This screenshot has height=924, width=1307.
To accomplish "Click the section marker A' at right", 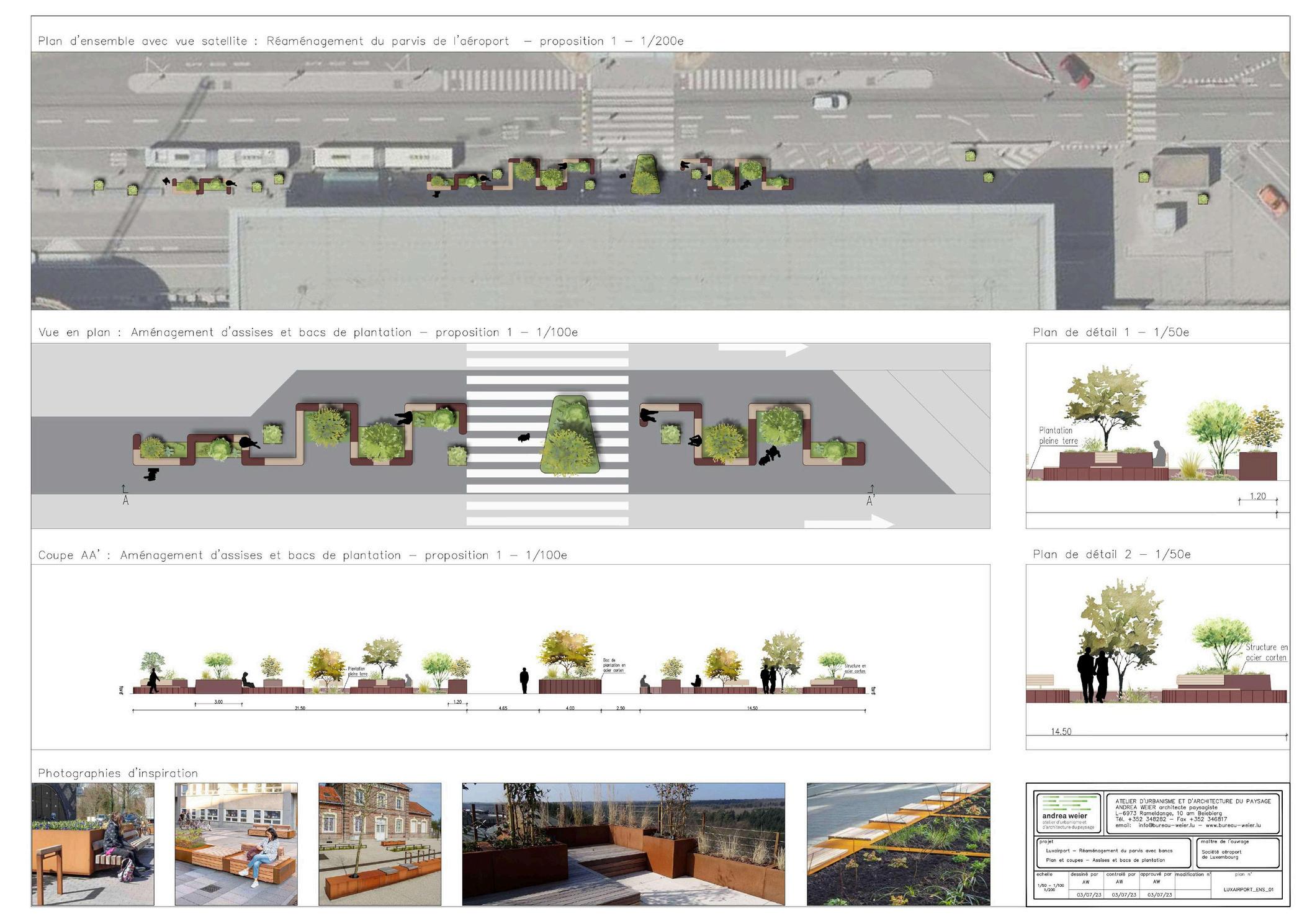I will point(869,500).
